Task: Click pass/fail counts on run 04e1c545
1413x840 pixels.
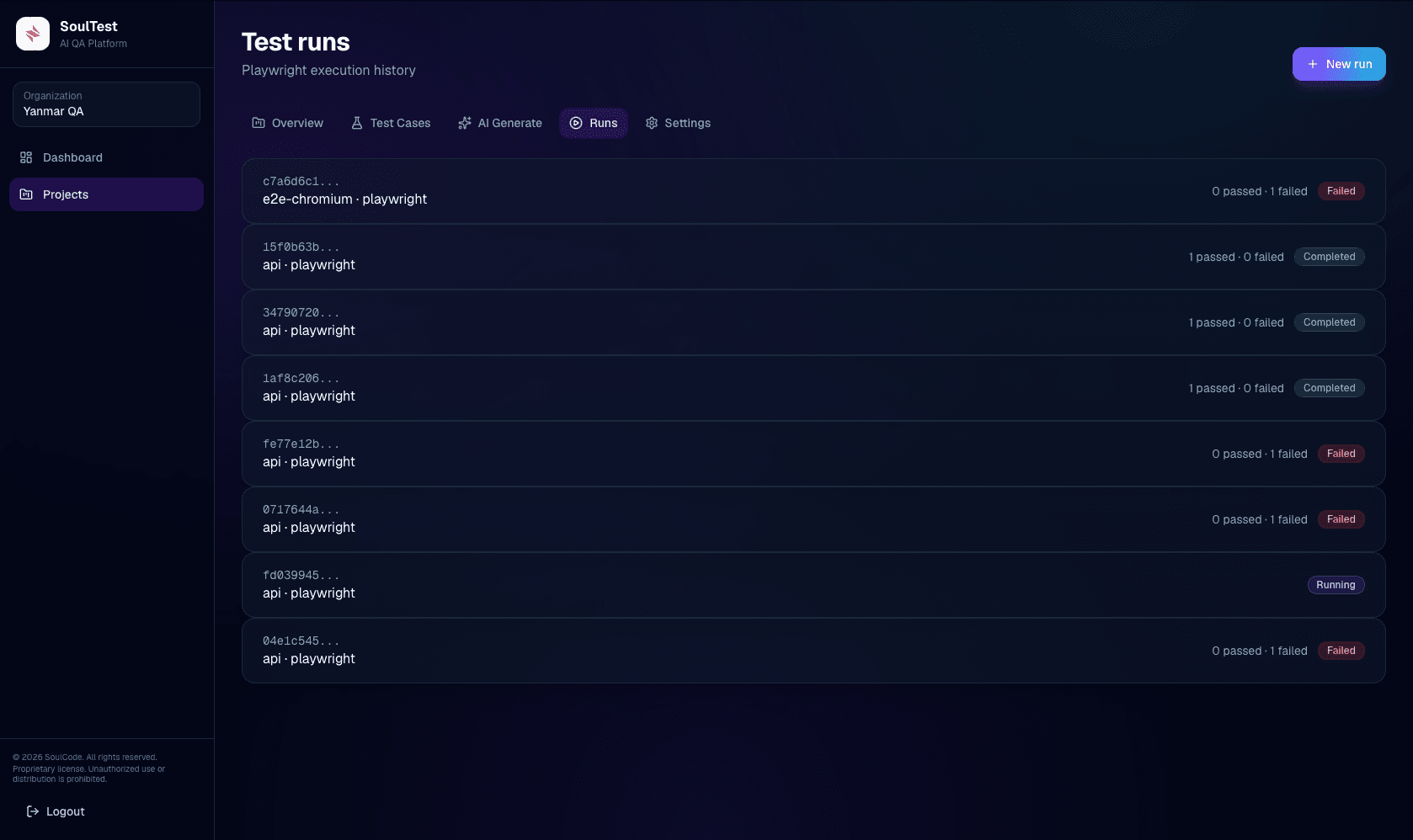Action: [1260, 651]
